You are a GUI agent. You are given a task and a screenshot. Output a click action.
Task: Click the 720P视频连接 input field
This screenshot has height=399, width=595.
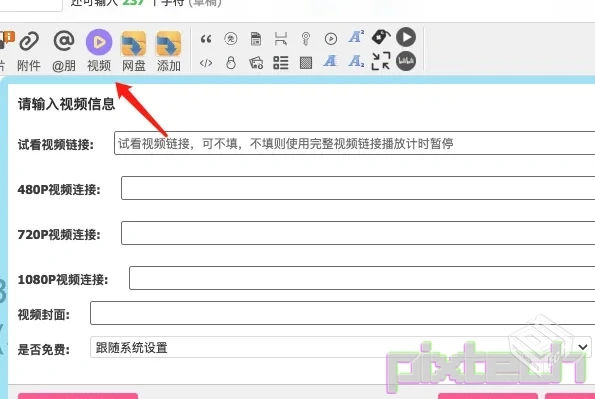(358, 233)
